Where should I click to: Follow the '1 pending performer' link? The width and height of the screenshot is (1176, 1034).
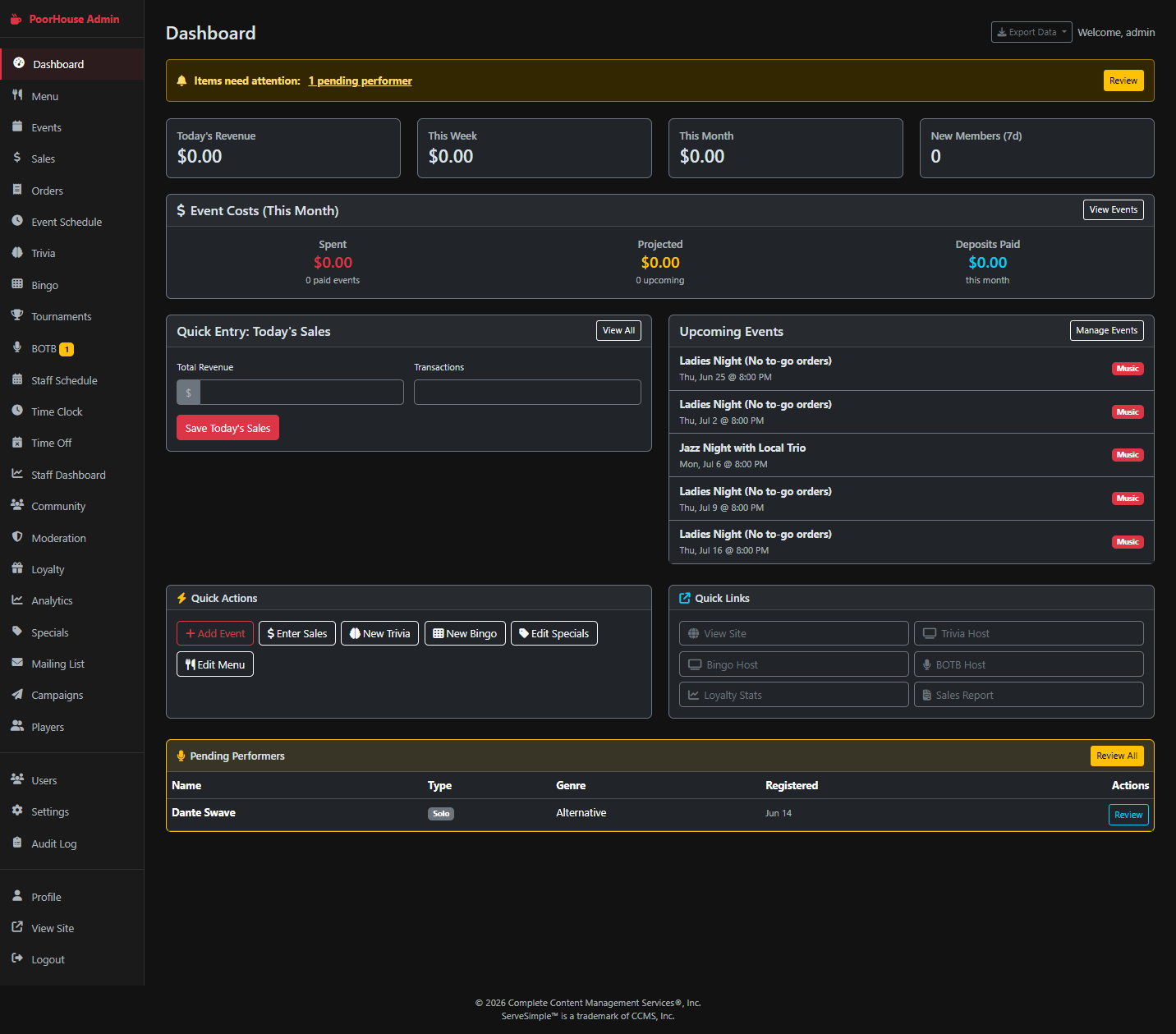[361, 80]
